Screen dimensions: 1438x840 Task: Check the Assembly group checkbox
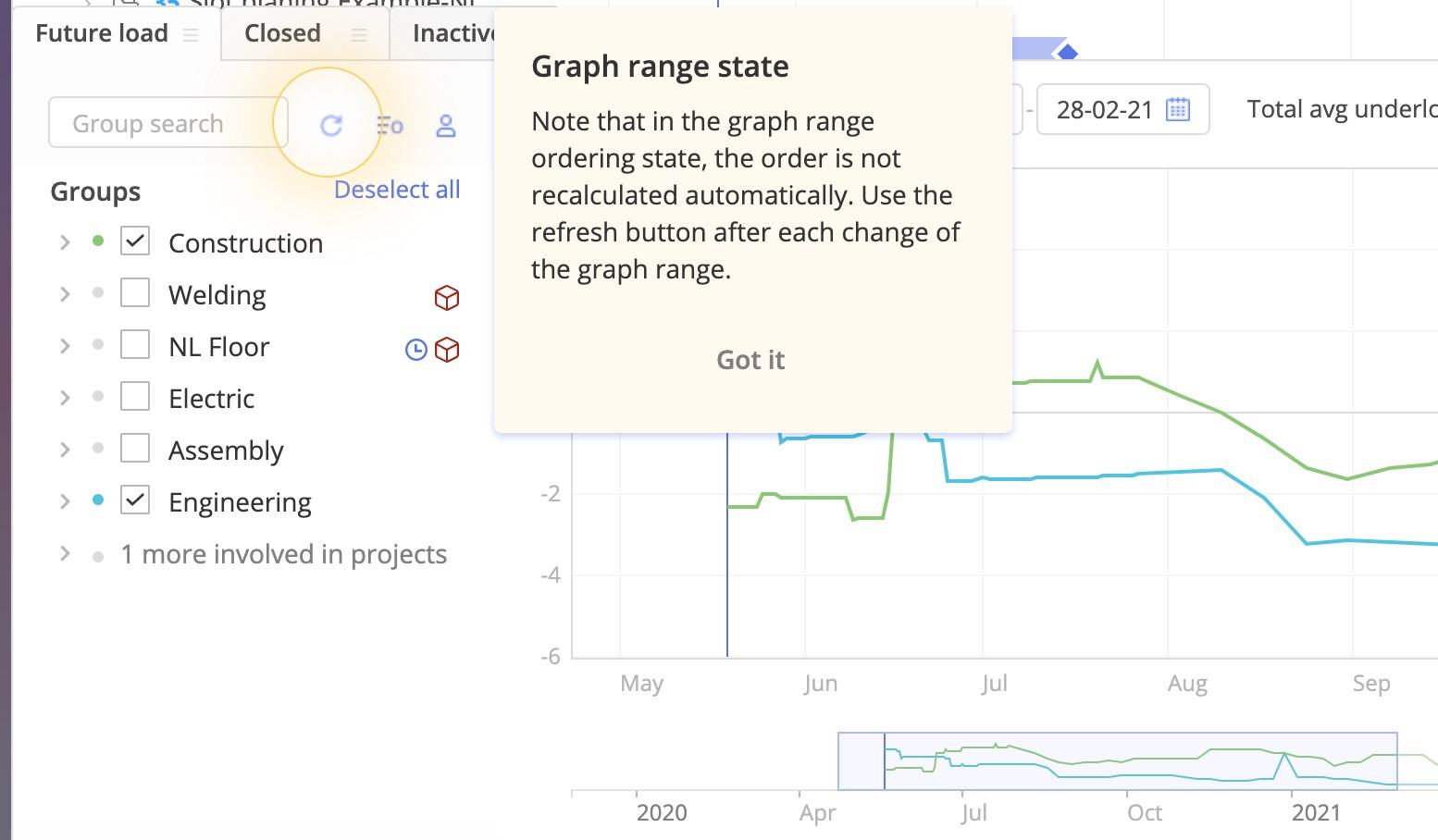click(x=135, y=449)
